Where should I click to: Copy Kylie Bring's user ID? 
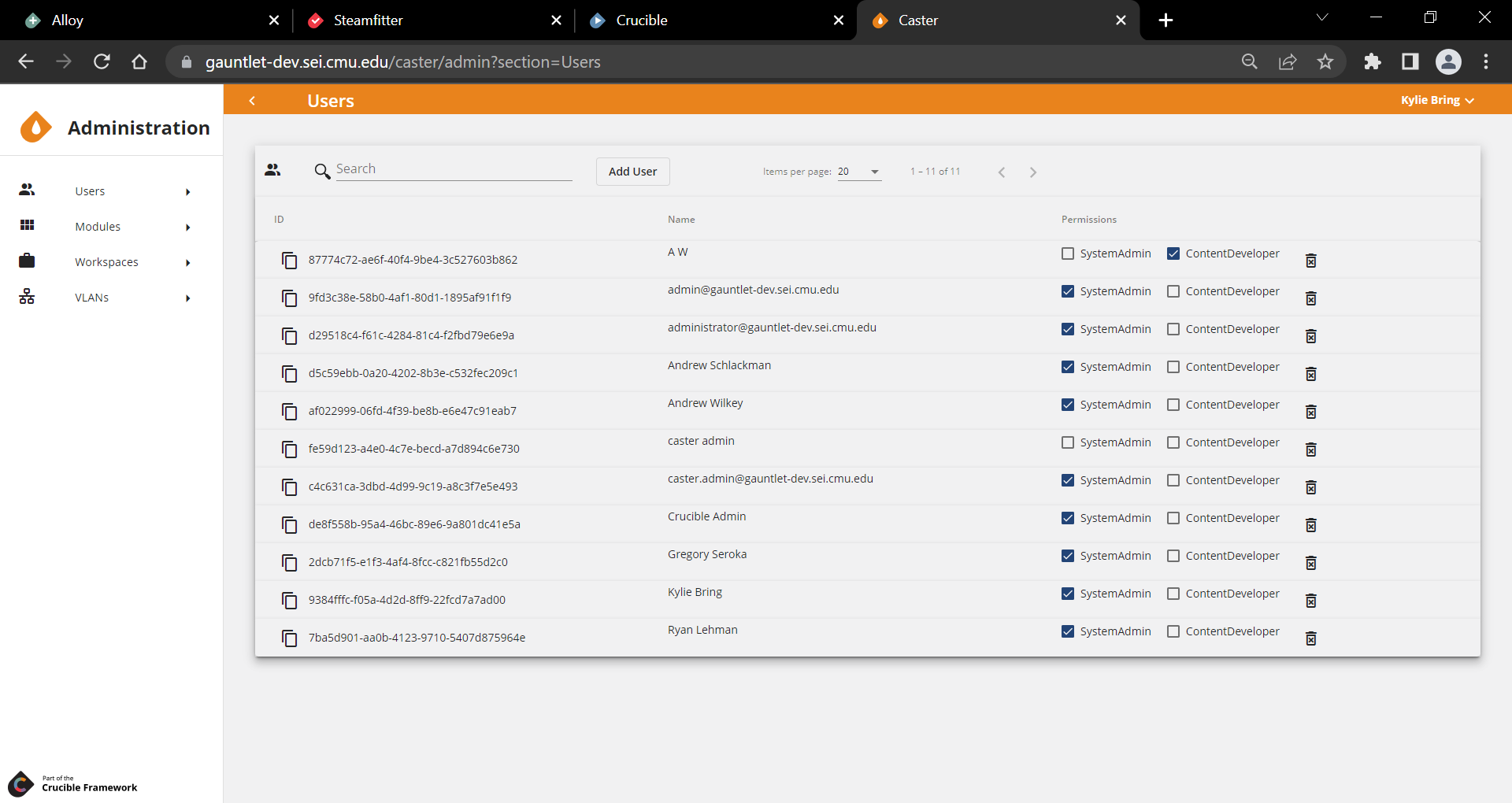[289, 601]
